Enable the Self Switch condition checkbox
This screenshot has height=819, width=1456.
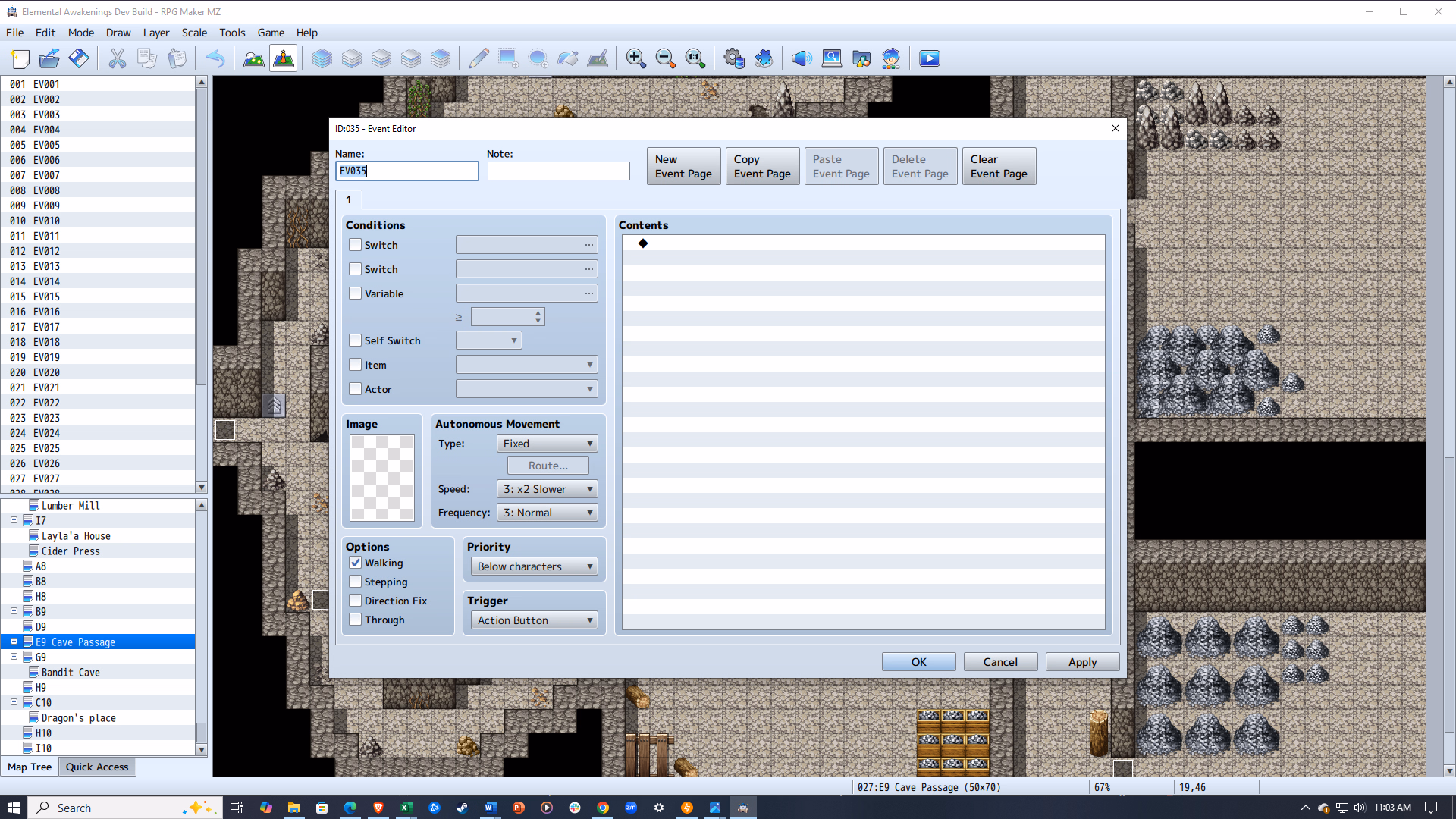pyautogui.click(x=355, y=340)
